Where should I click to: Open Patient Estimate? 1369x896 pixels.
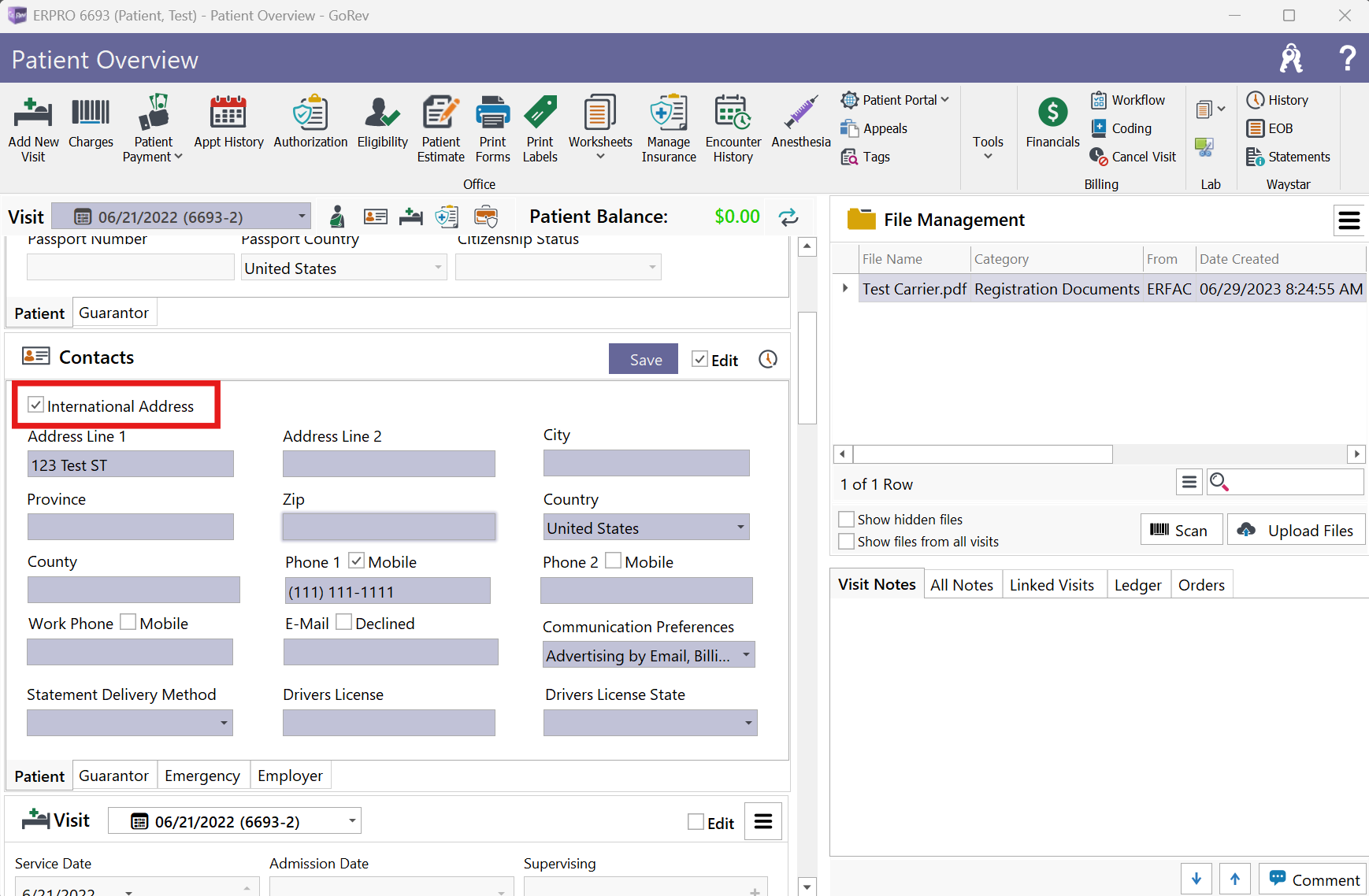(440, 128)
